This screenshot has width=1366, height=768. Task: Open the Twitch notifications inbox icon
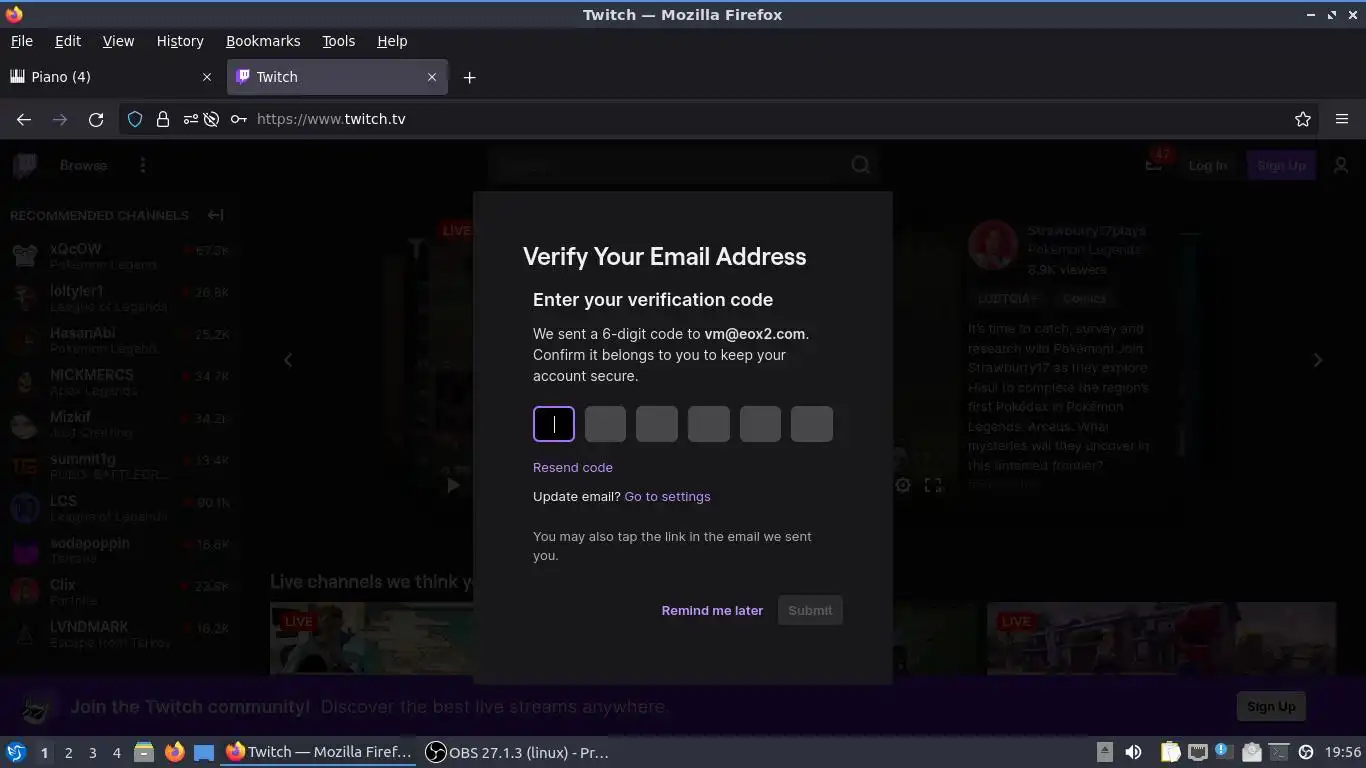coord(1154,165)
